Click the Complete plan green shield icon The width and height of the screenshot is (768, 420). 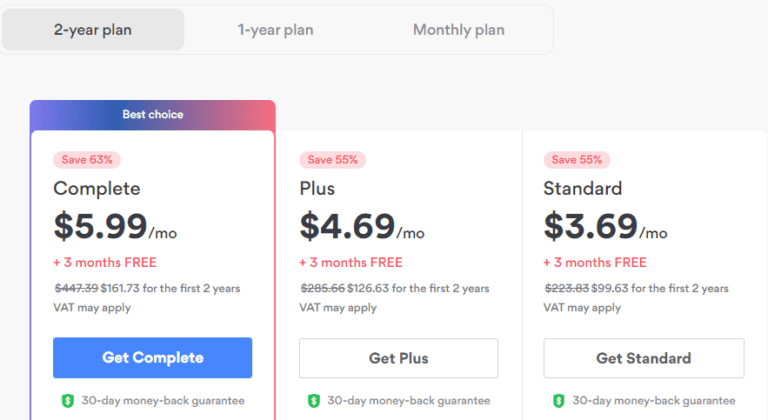click(x=67, y=400)
